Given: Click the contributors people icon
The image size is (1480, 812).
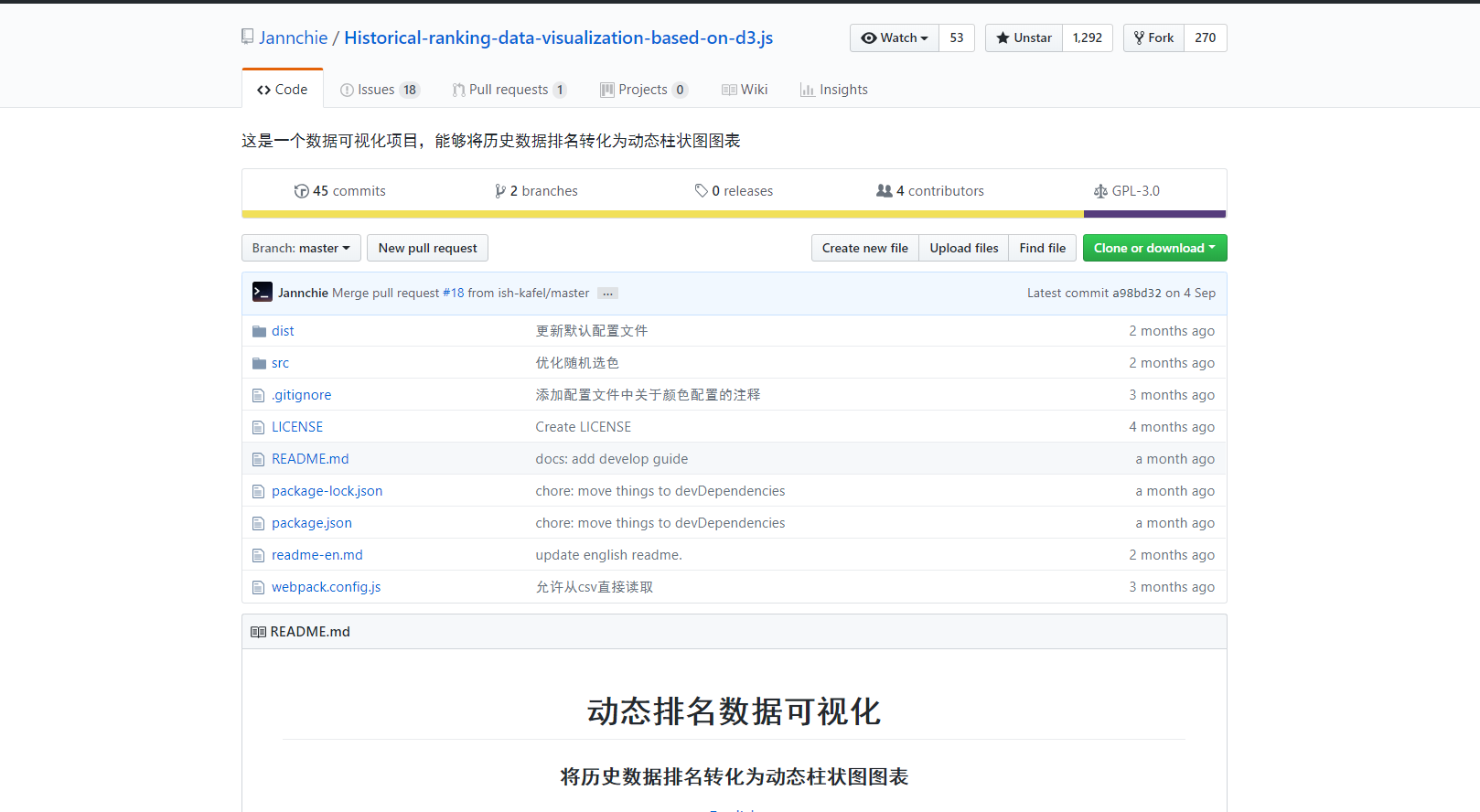Looking at the screenshot, I should coord(884,191).
